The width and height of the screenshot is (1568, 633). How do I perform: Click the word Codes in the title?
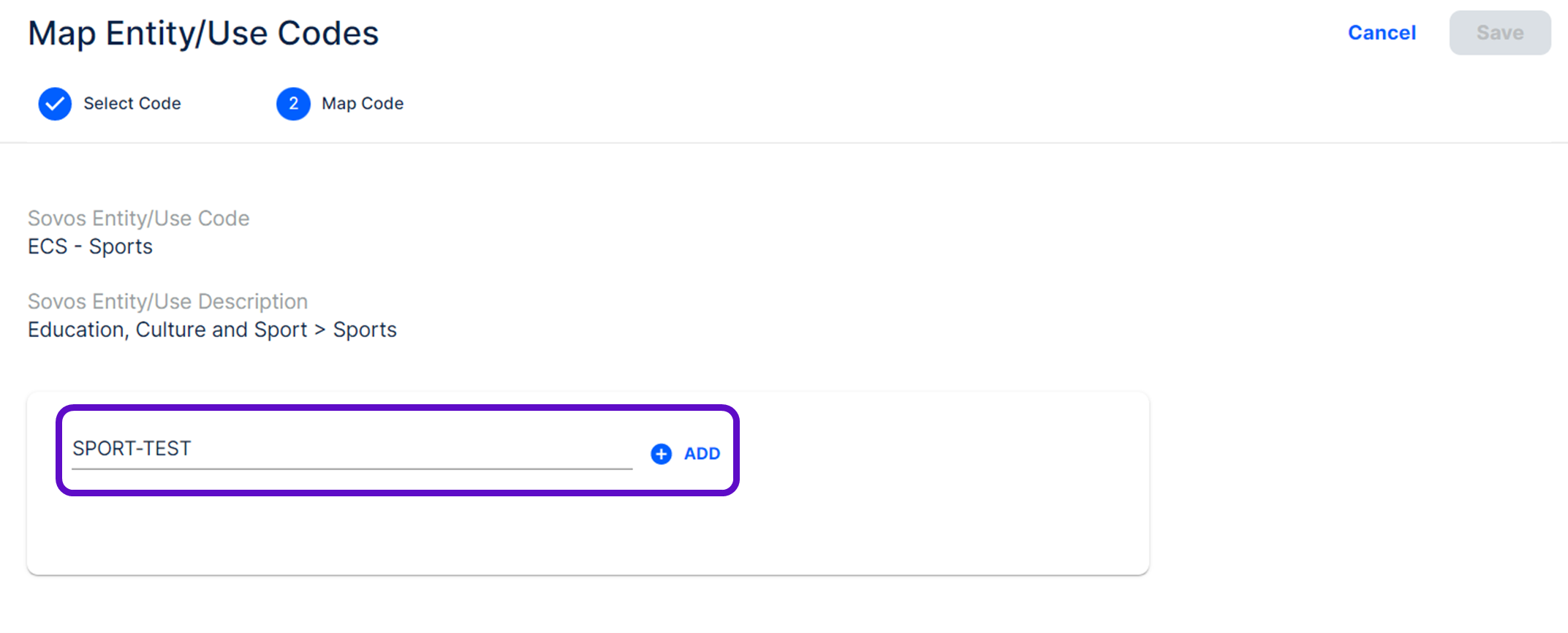click(328, 34)
